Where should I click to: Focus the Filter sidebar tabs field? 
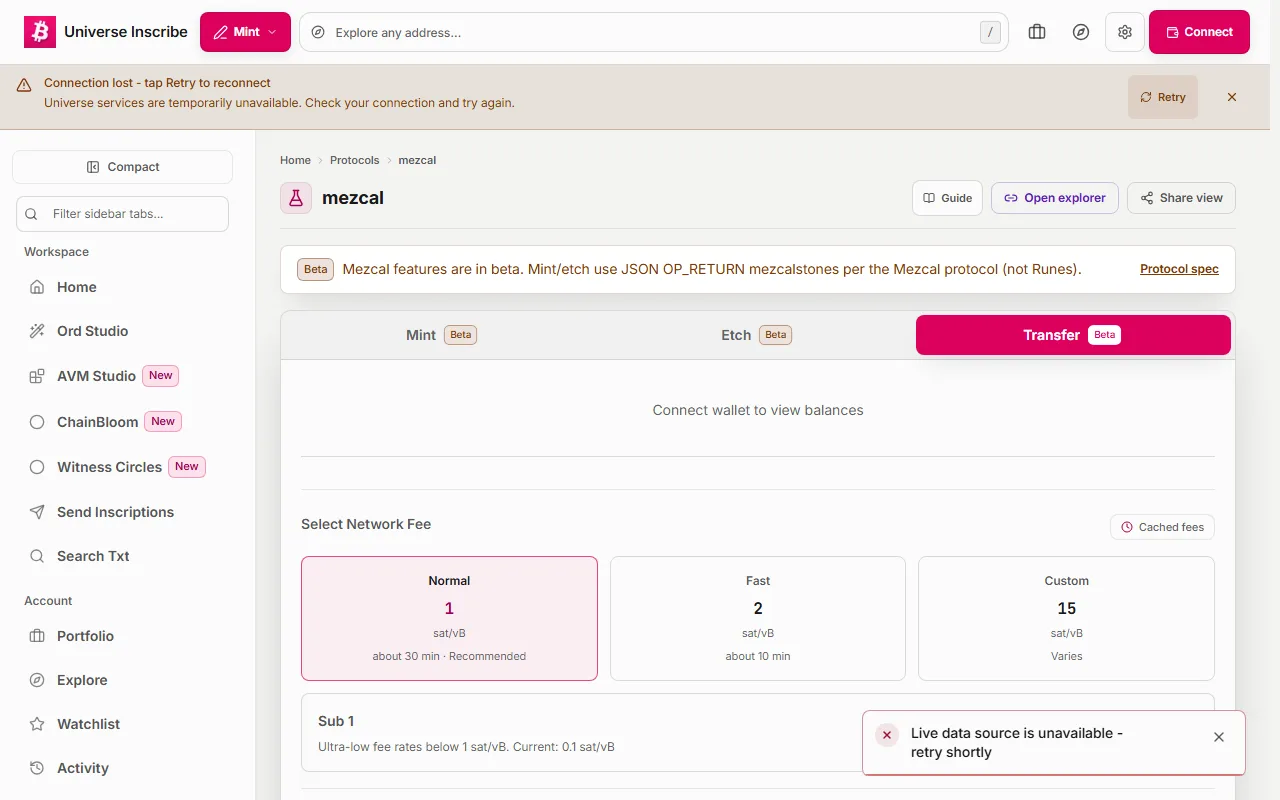tap(122, 214)
